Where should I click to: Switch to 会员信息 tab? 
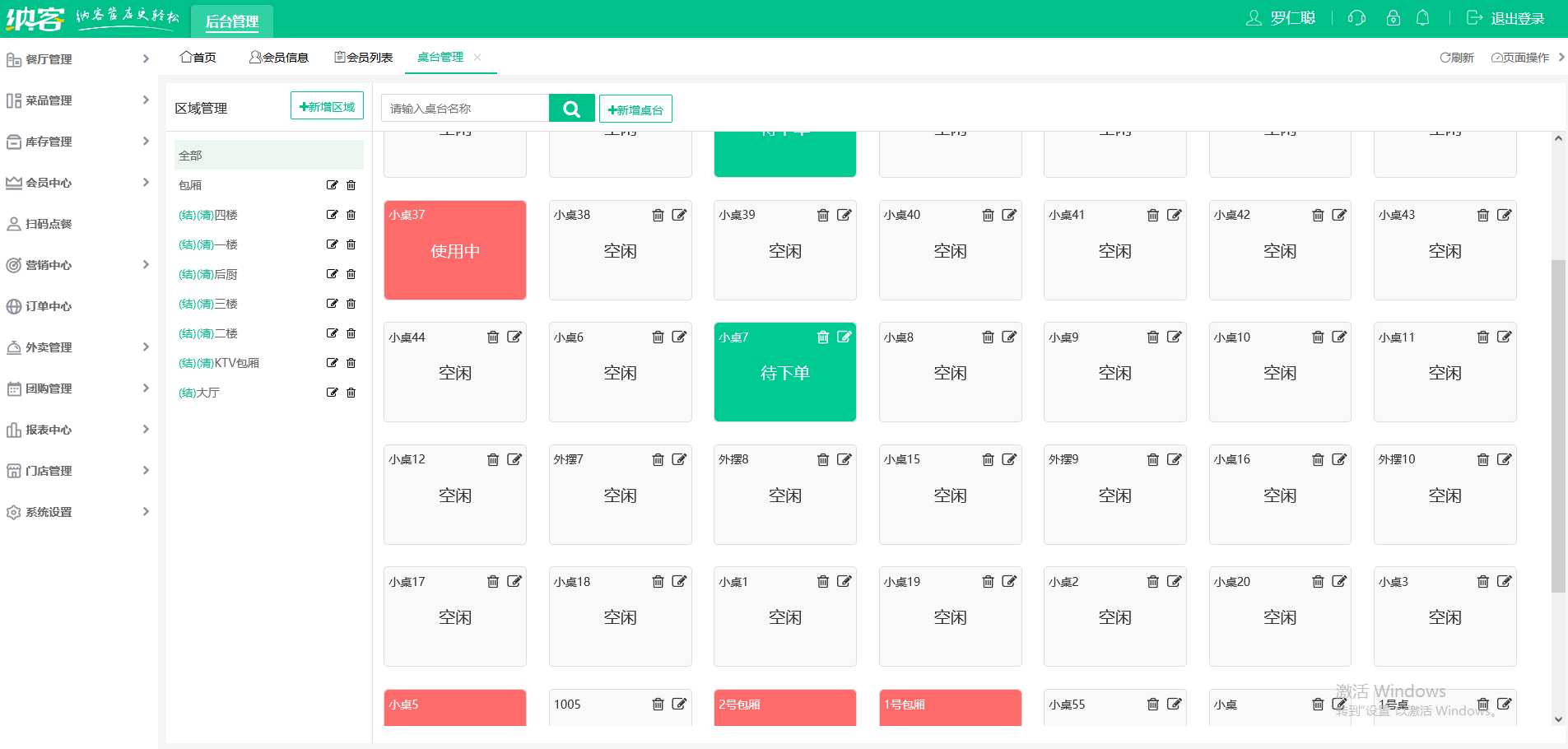pyautogui.click(x=279, y=57)
